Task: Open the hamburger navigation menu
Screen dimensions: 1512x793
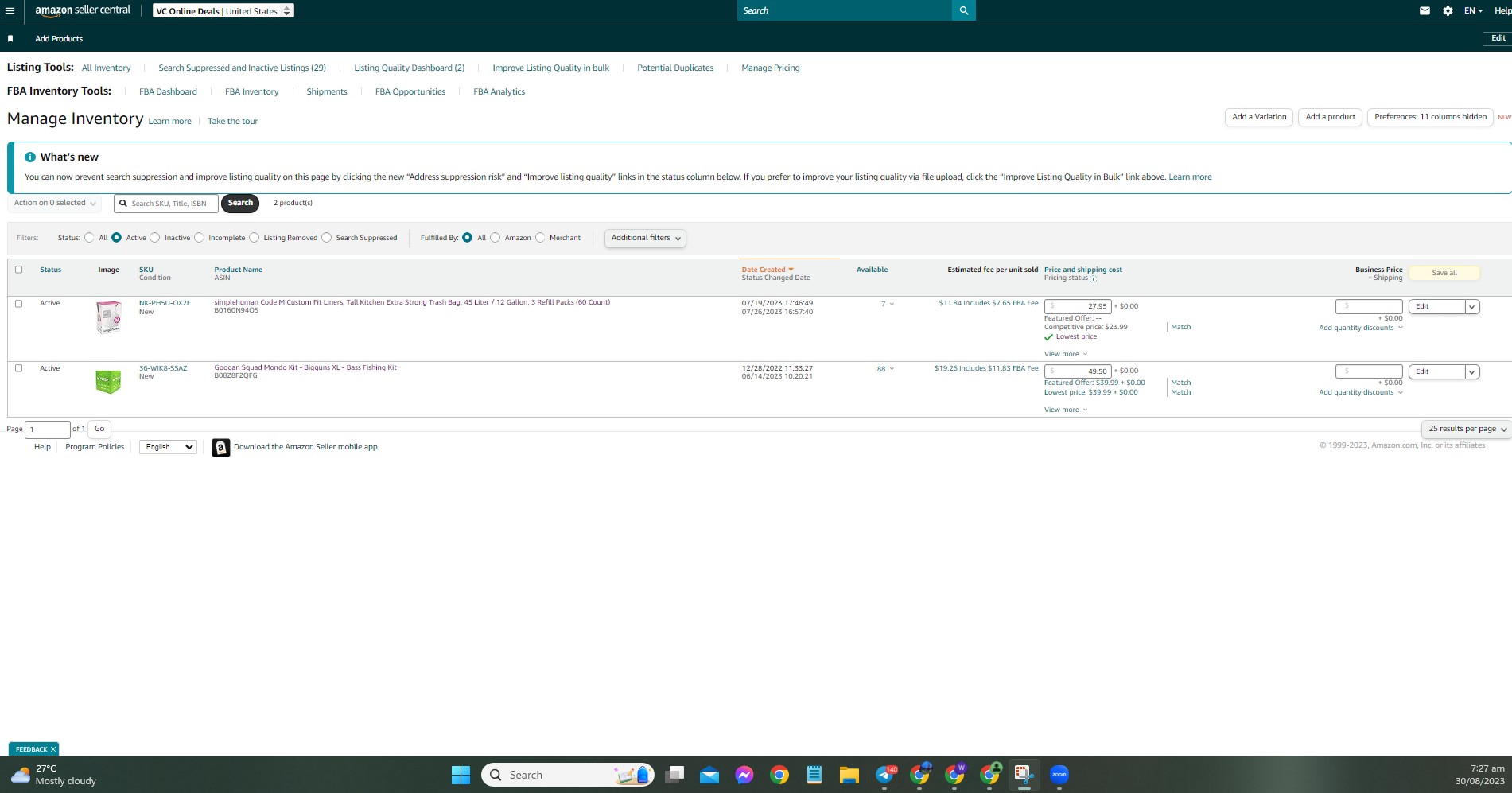Action: click(x=10, y=11)
